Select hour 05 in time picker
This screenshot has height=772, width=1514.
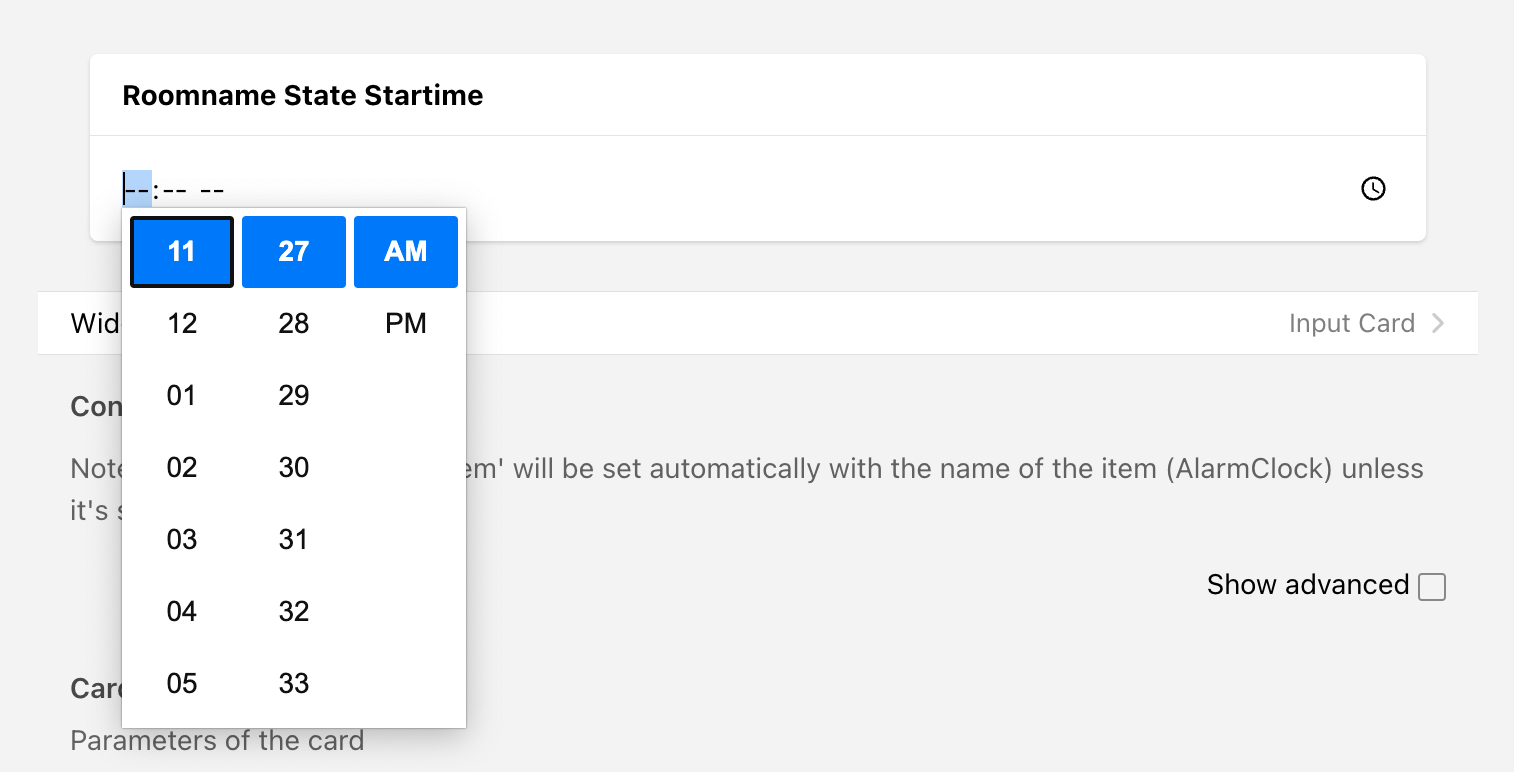point(182,683)
